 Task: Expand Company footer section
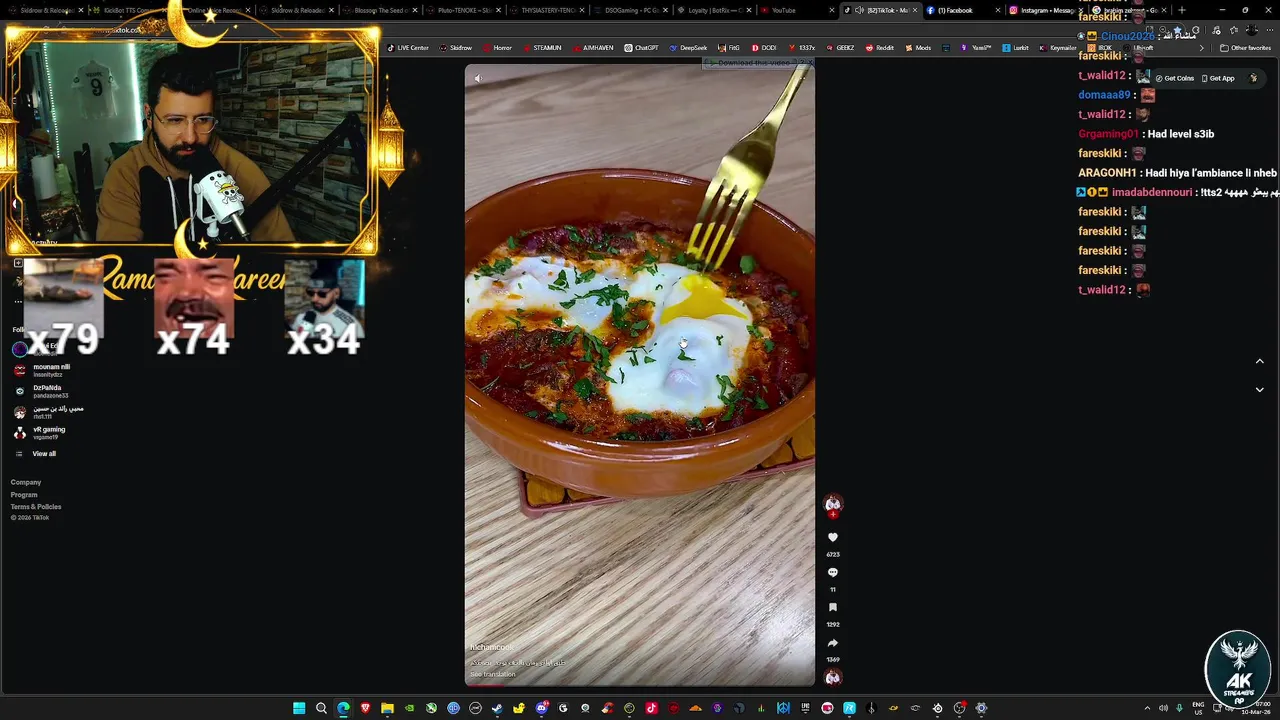(x=26, y=482)
